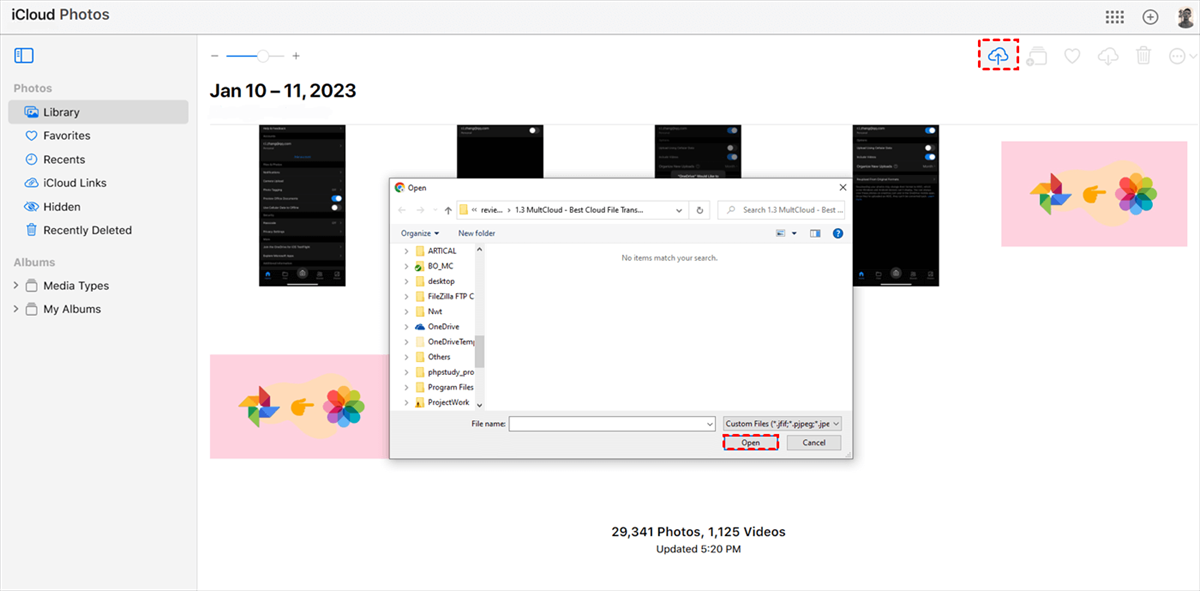The height and width of the screenshot is (591, 1200).
Task: Adjust the thumbnail zoom slider handle
Action: pos(262,56)
